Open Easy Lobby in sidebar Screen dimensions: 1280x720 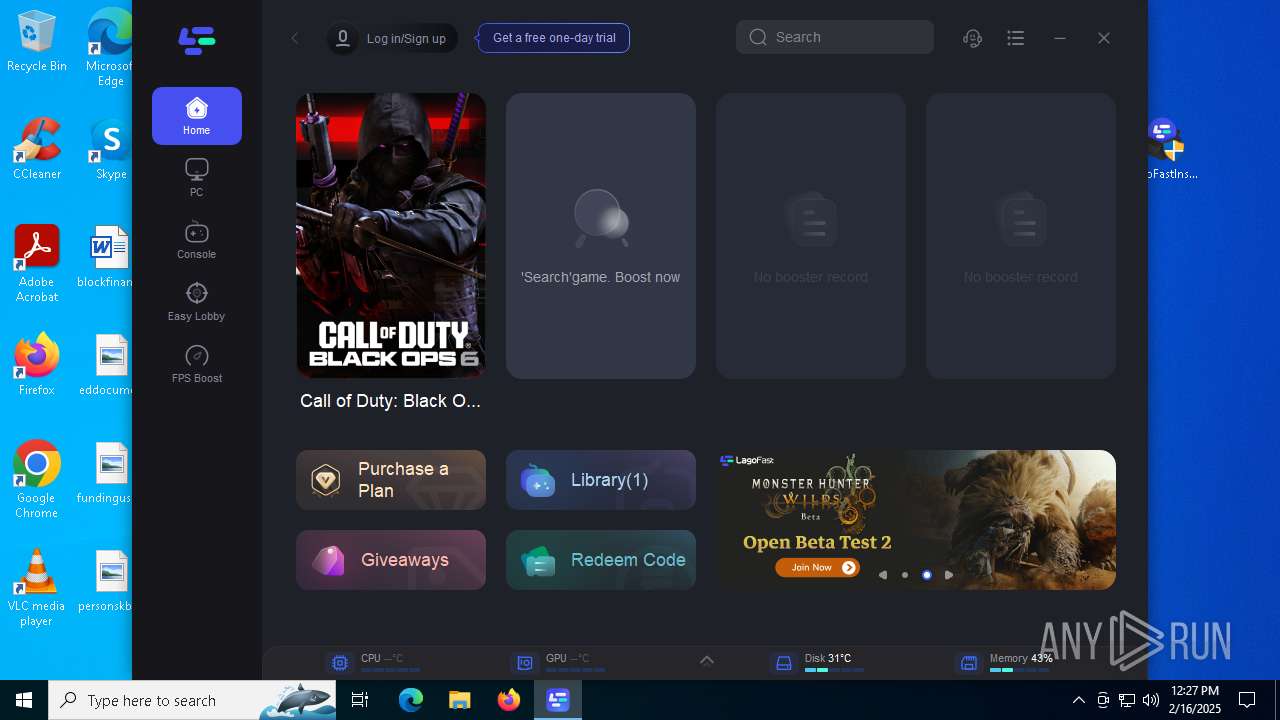pos(197,302)
